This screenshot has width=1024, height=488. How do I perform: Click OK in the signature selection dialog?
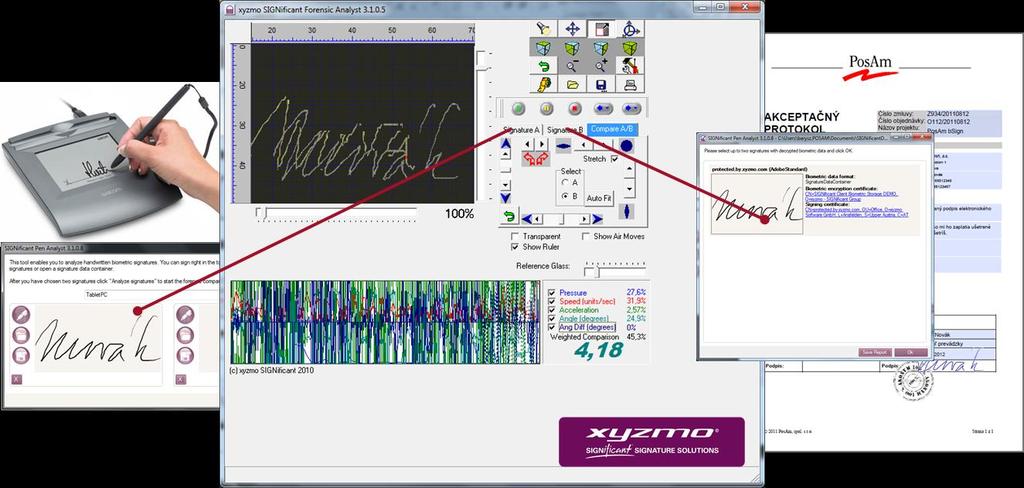point(911,352)
